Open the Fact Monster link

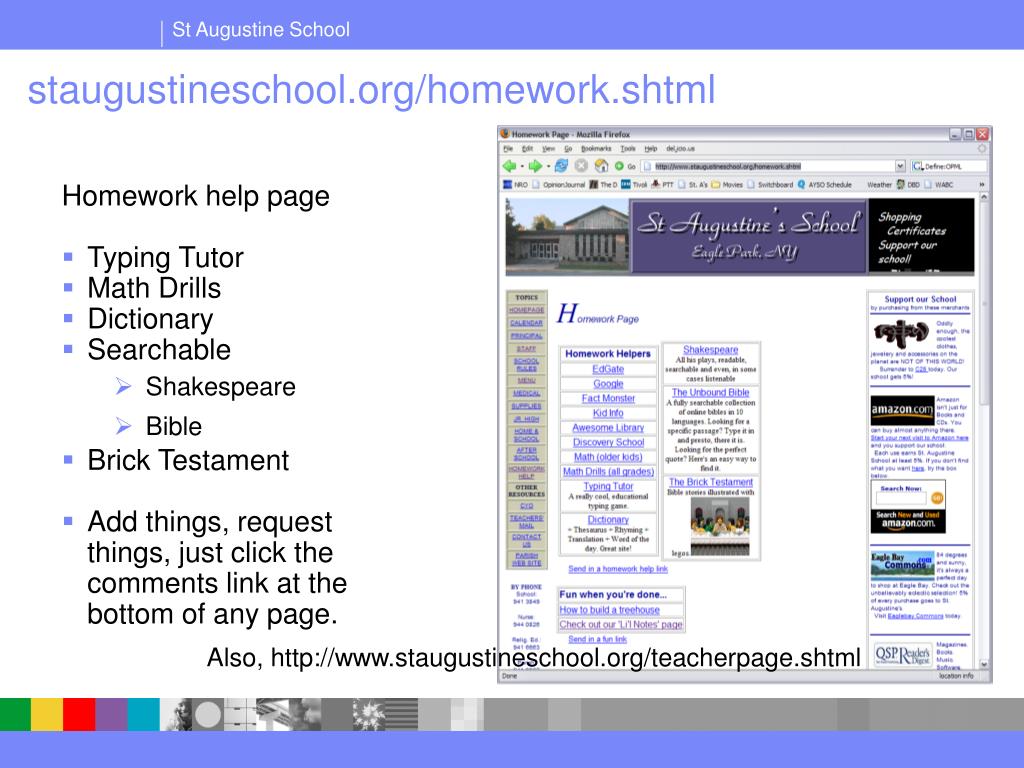(x=608, y=398)
